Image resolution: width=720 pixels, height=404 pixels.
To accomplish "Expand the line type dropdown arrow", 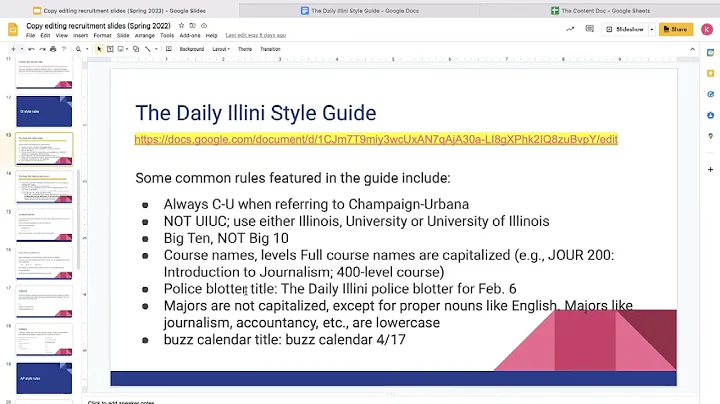I will [x=156, y=49].
